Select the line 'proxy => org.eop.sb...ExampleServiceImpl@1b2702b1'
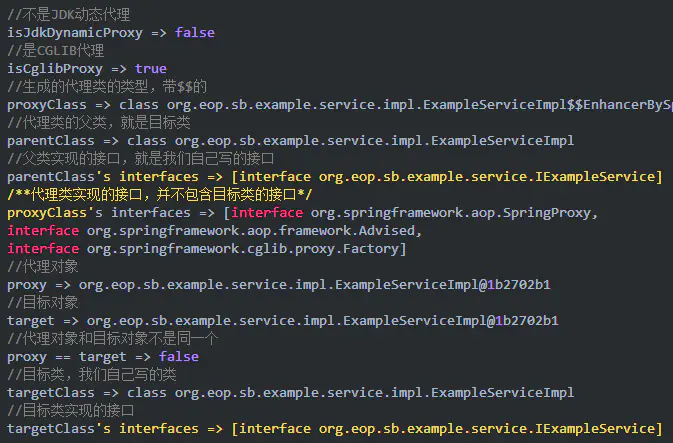 coord(279,285)
